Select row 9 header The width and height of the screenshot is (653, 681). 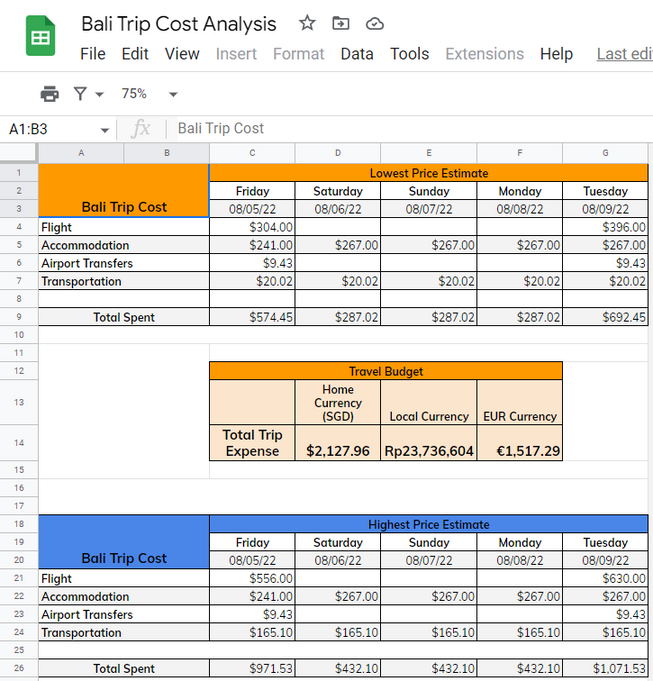pyautogui.click(x=19, y=317)
